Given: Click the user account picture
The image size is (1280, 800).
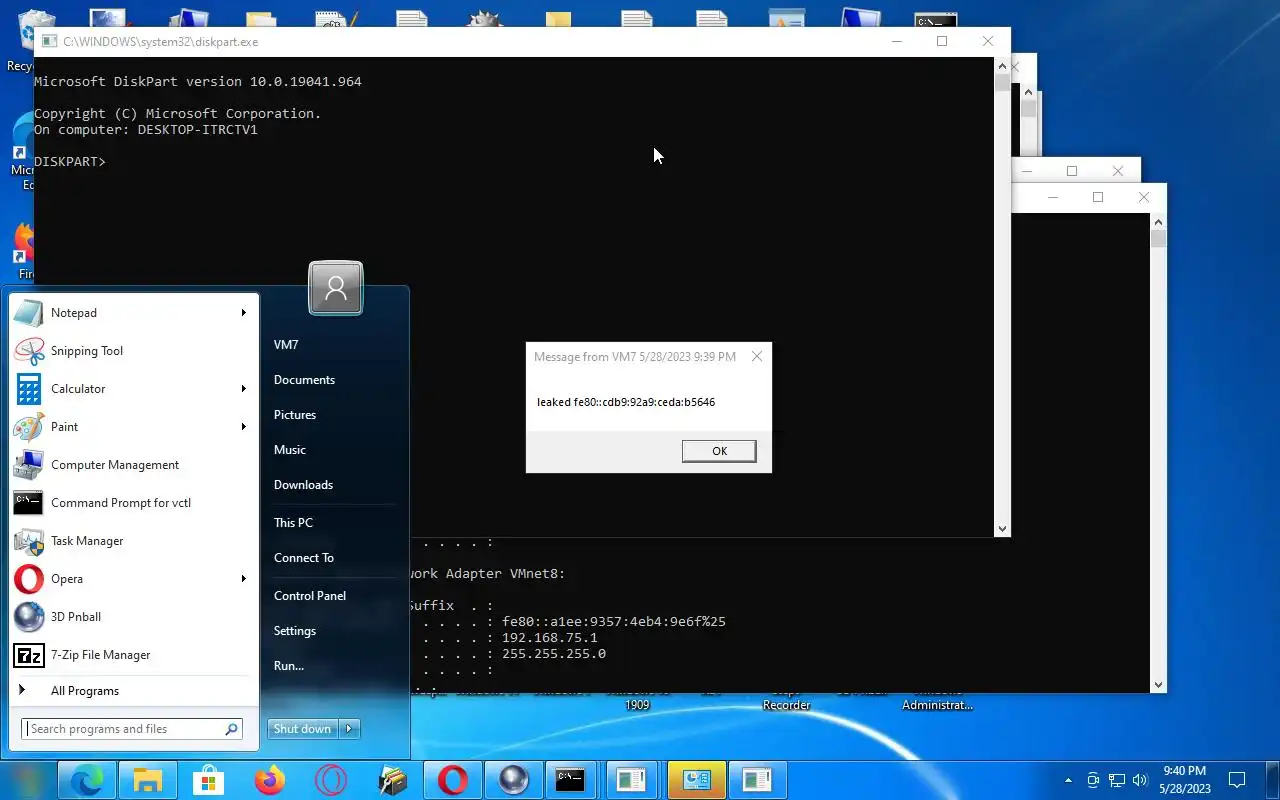Looking at the screenshot, I should click(336, 288).
